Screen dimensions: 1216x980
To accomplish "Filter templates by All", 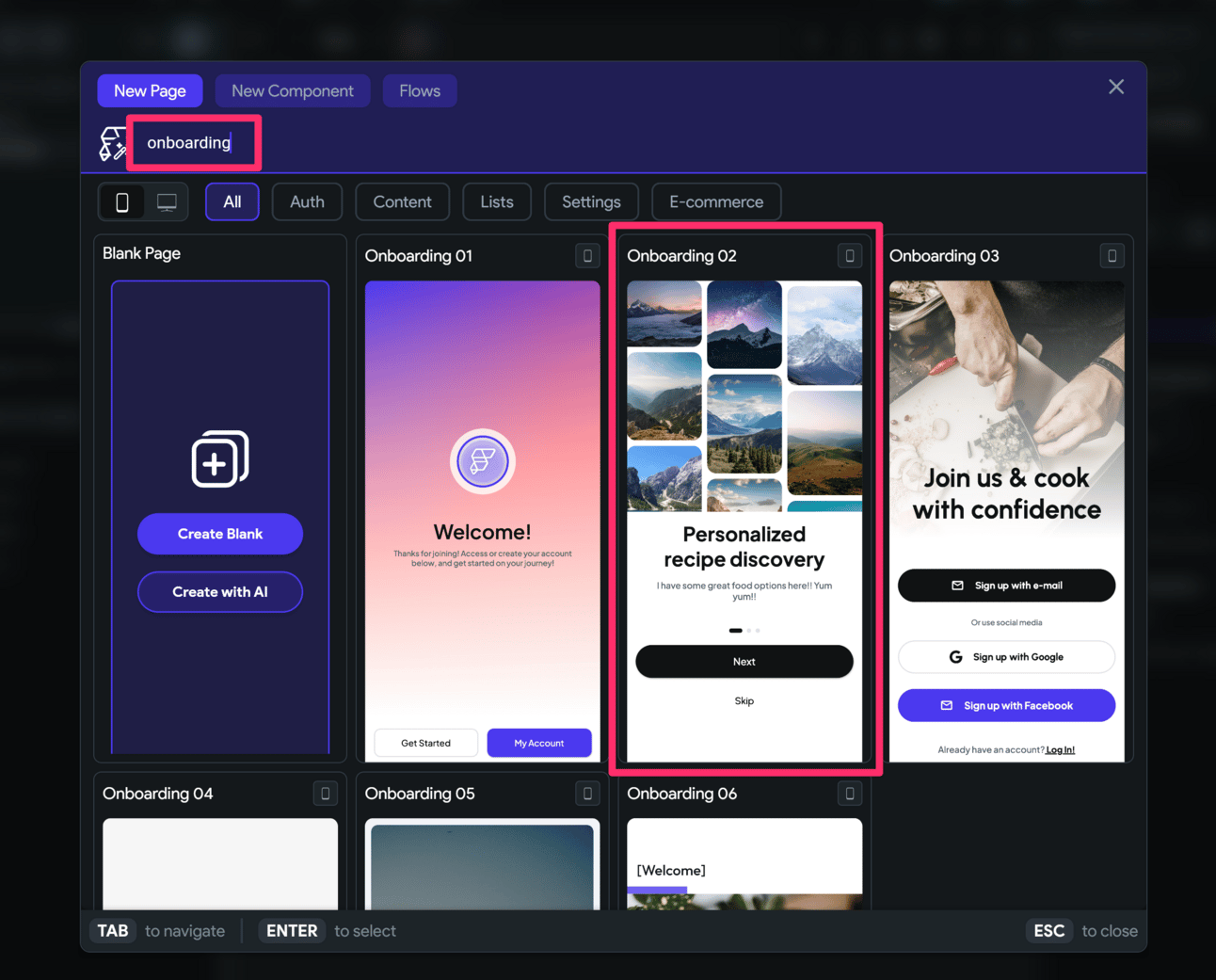I will [232, 201].
